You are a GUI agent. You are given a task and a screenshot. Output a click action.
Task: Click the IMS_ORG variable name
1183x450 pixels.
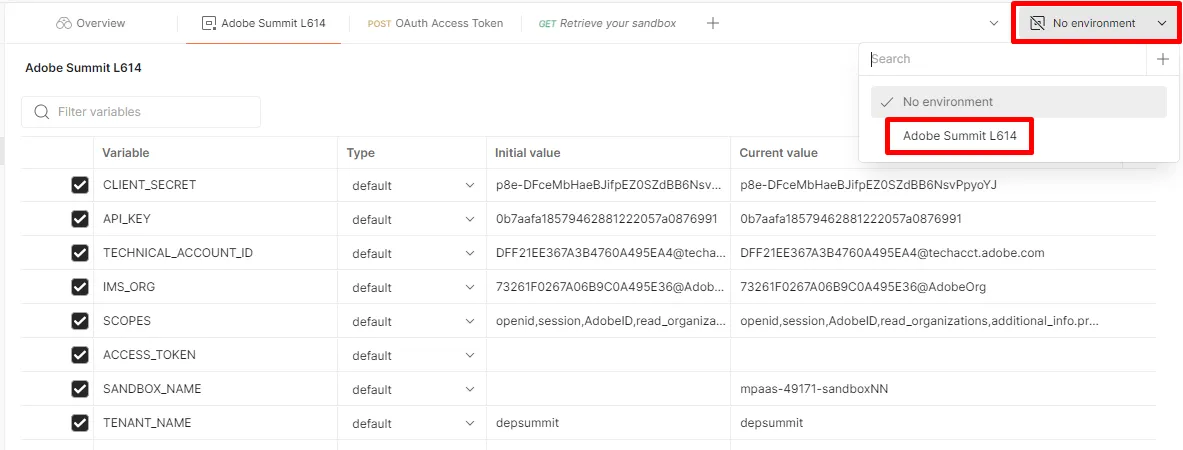(x=129, y=287)
